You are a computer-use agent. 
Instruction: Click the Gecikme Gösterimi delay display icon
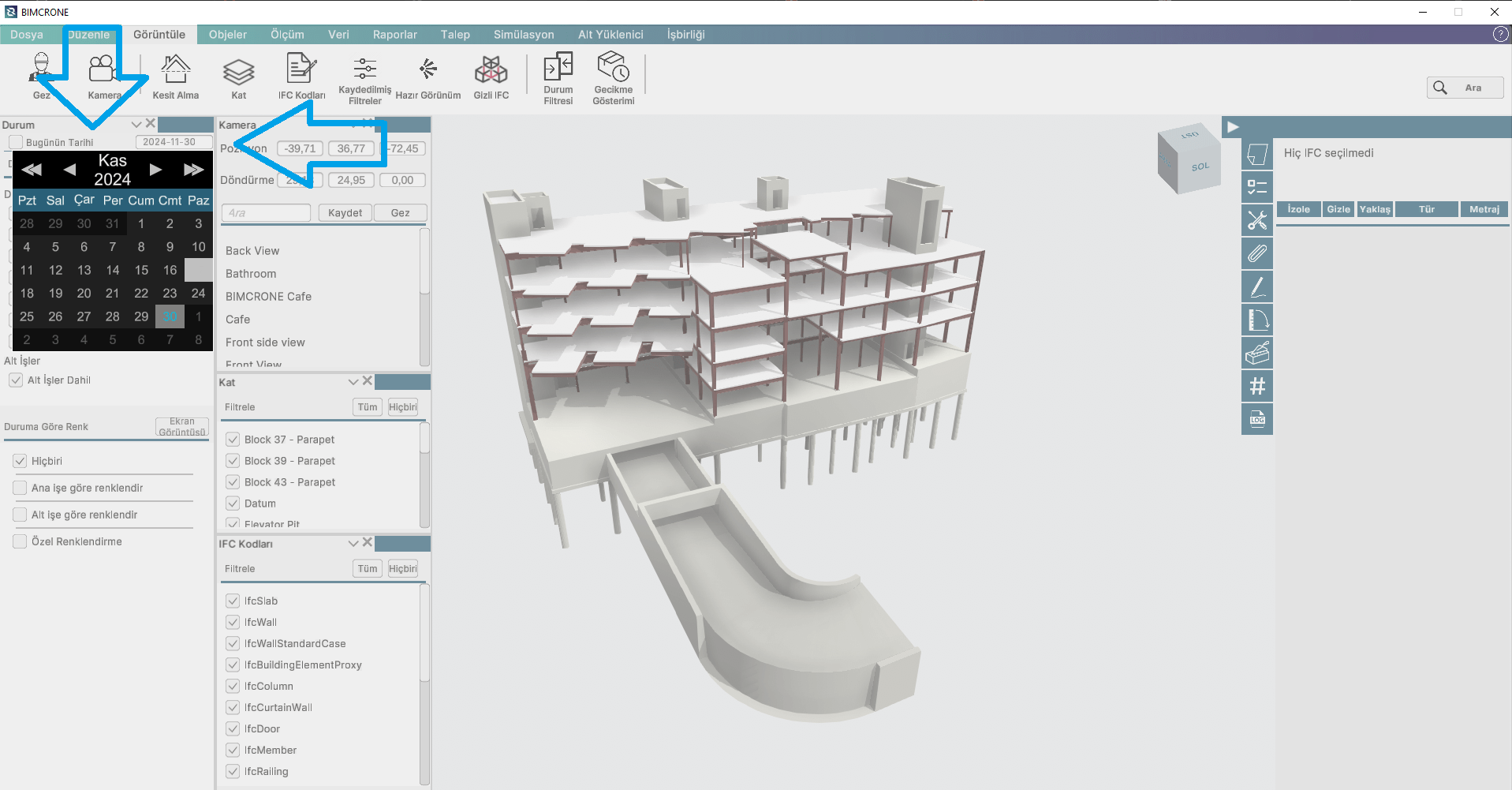tap(613, 67)
